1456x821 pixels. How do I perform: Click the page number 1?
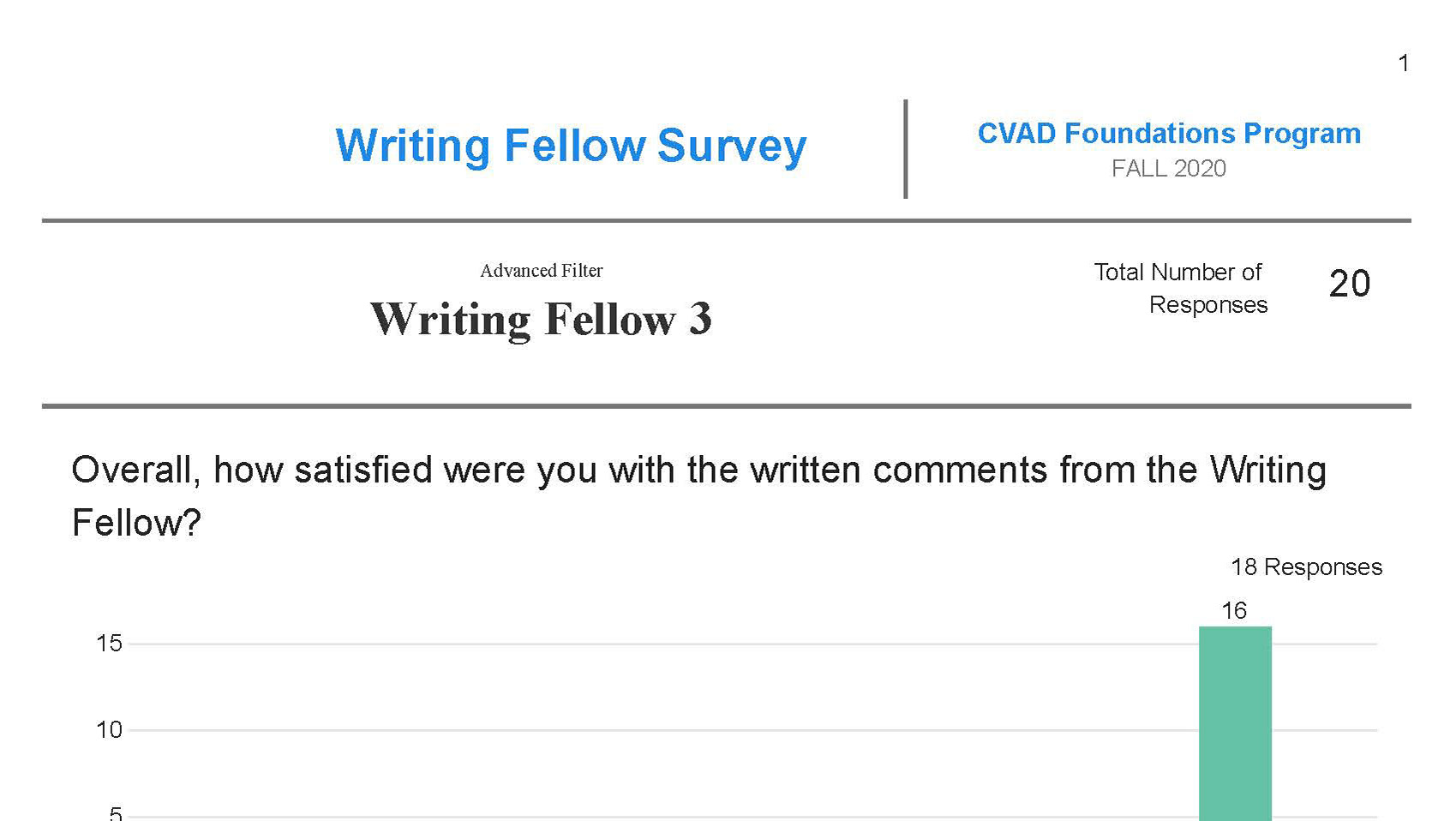[1404, 63]
